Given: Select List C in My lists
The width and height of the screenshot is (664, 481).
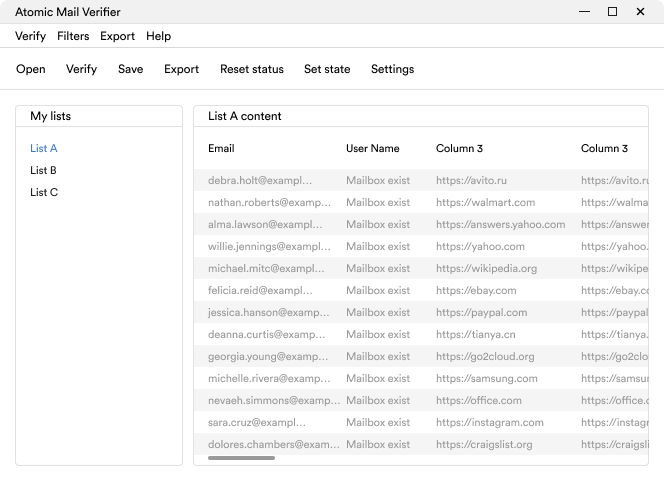Looking at the screenshot, I should point(44,192).
